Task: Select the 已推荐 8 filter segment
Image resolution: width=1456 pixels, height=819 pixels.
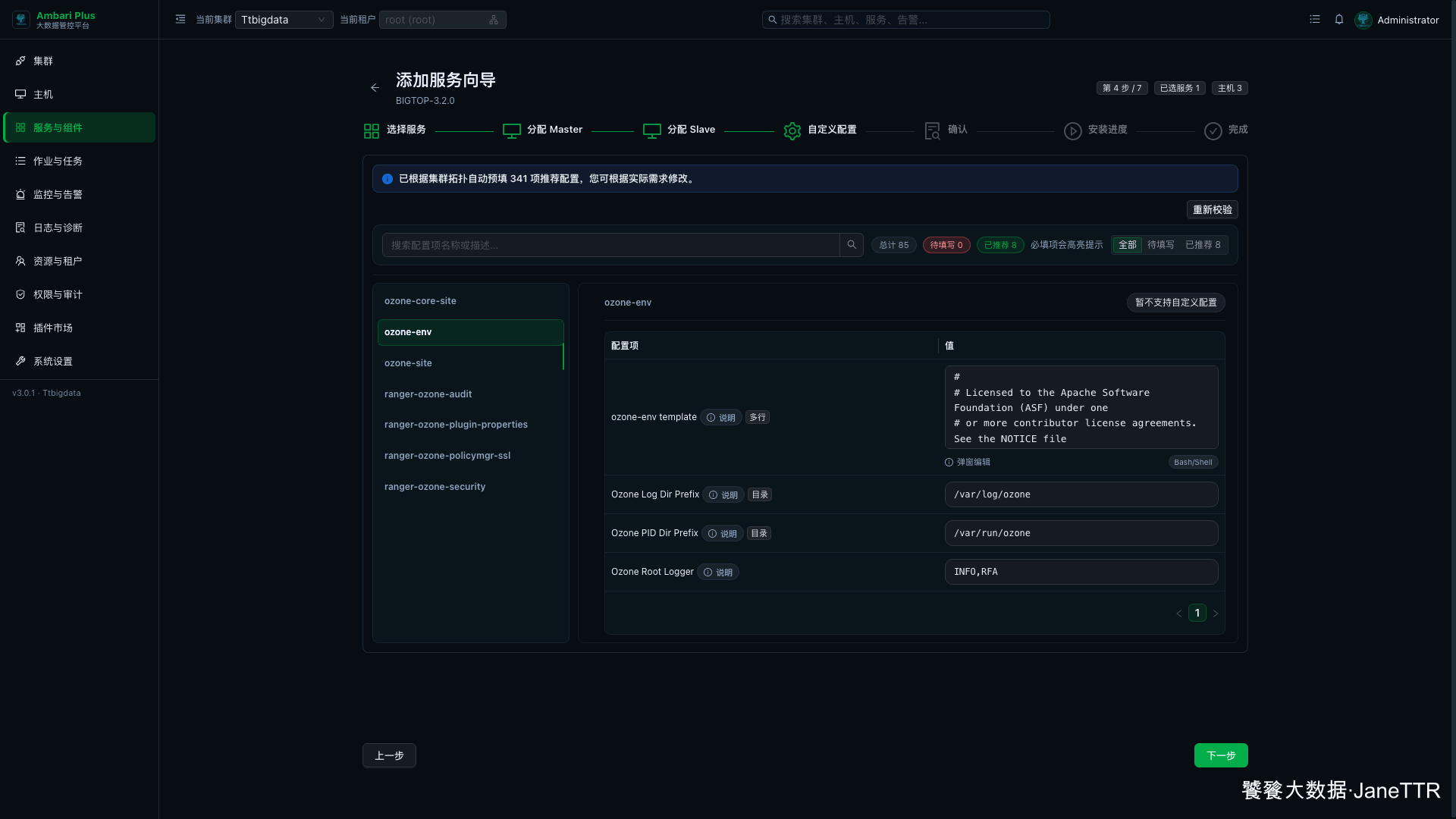Action: 1203,245
